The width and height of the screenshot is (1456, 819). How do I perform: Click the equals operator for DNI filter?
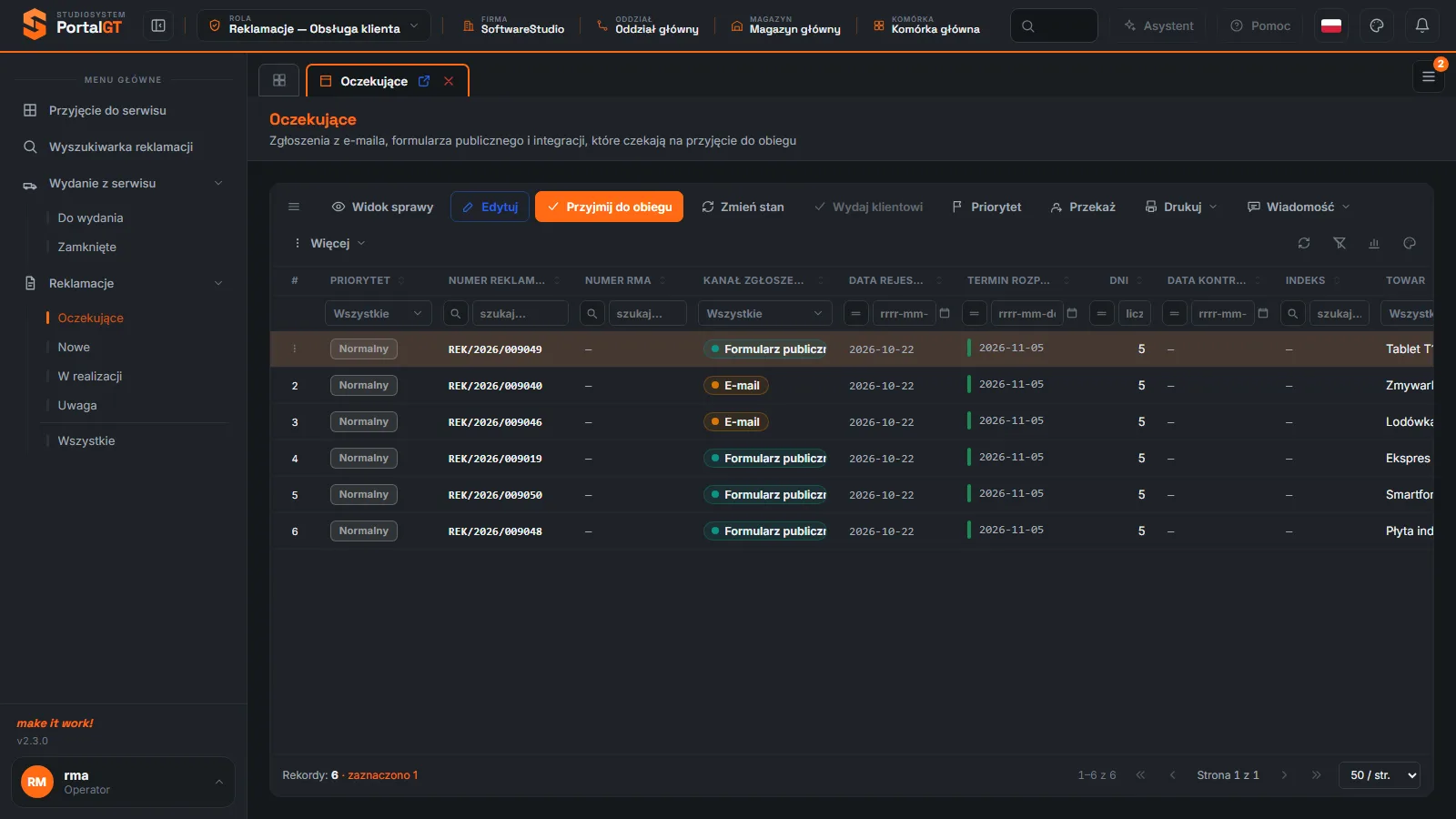click(x=1101, y=313)
